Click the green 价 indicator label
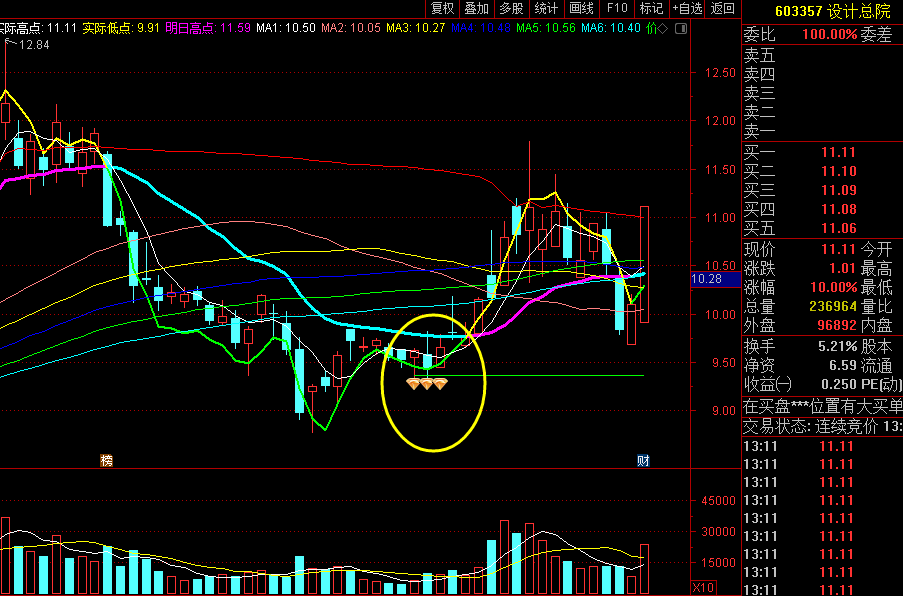The image size is (903, 596). pyautogui.click(x=651, y=28)
